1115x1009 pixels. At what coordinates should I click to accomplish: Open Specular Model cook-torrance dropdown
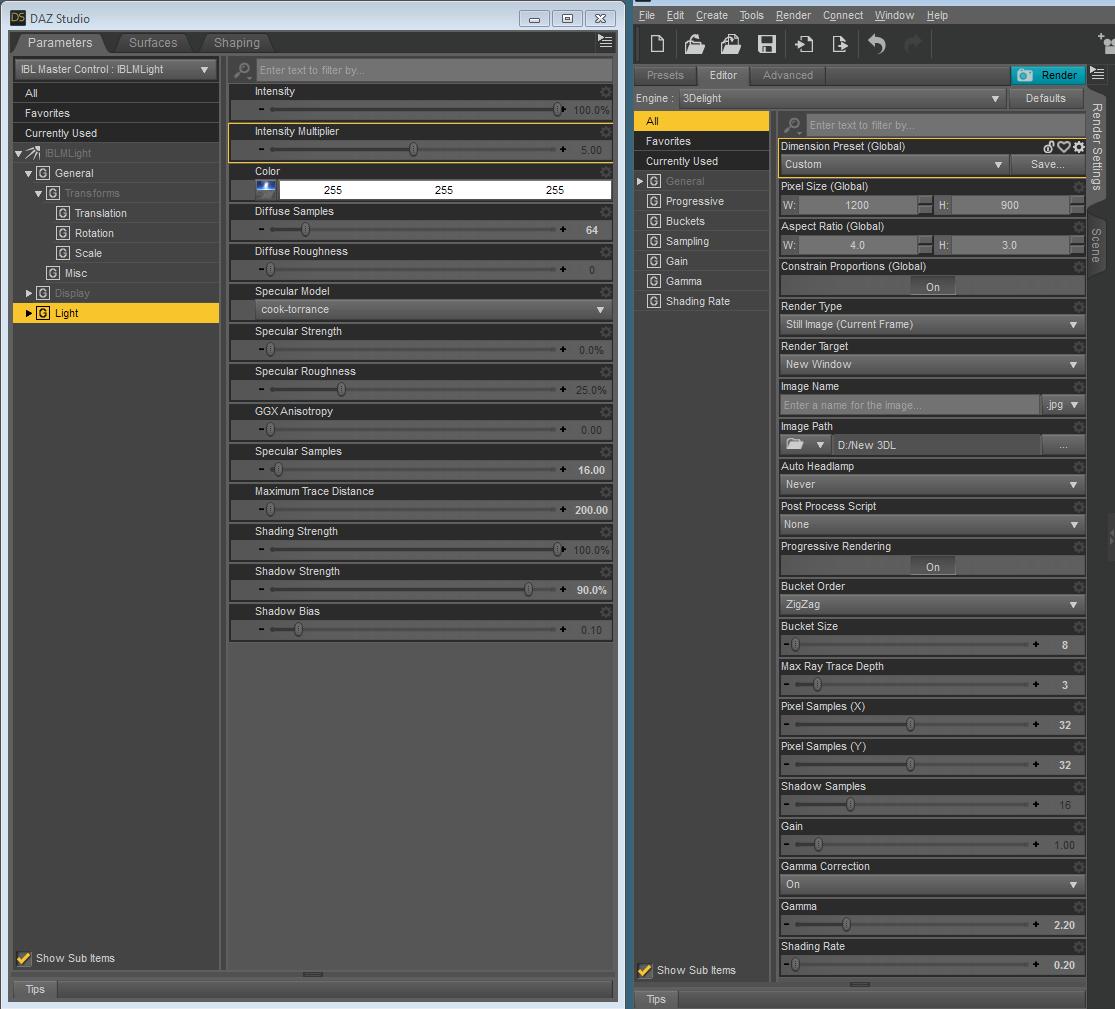pos(432,309)
